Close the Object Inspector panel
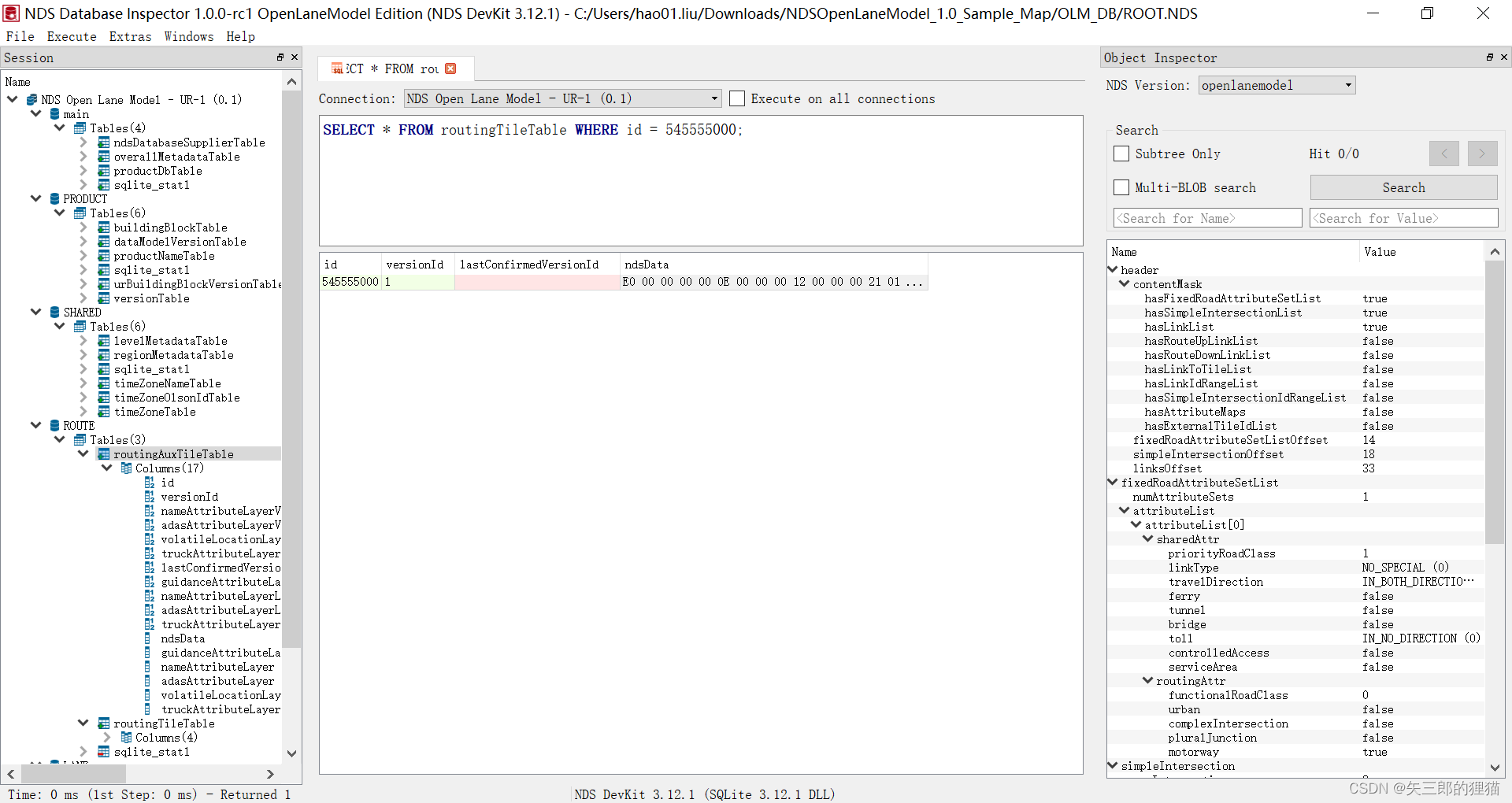 [x=1504, y=57]
